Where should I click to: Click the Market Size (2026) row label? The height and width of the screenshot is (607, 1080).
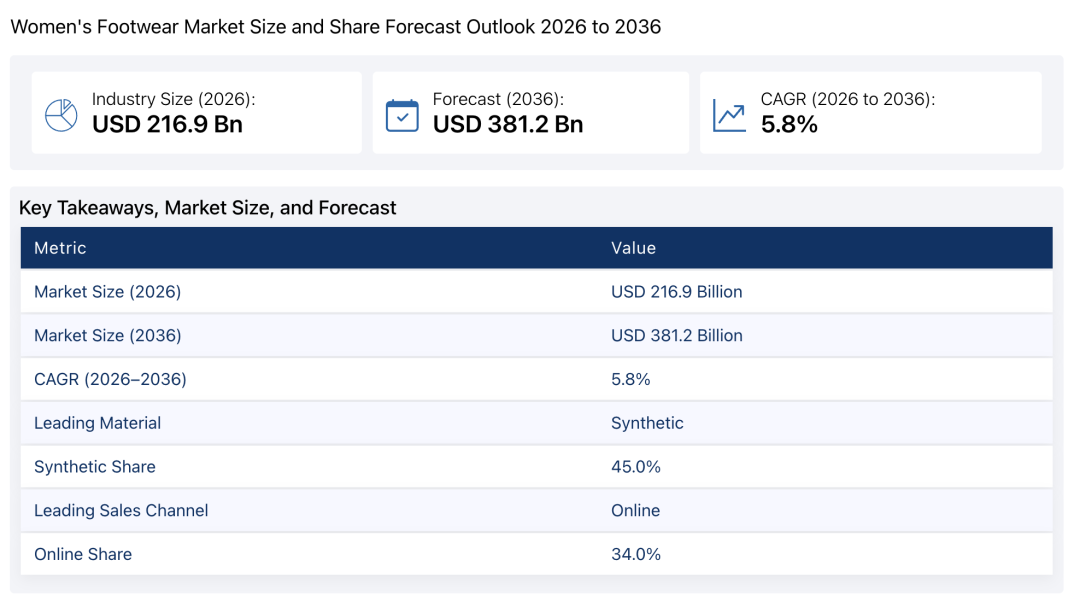[x=107, y=292]
